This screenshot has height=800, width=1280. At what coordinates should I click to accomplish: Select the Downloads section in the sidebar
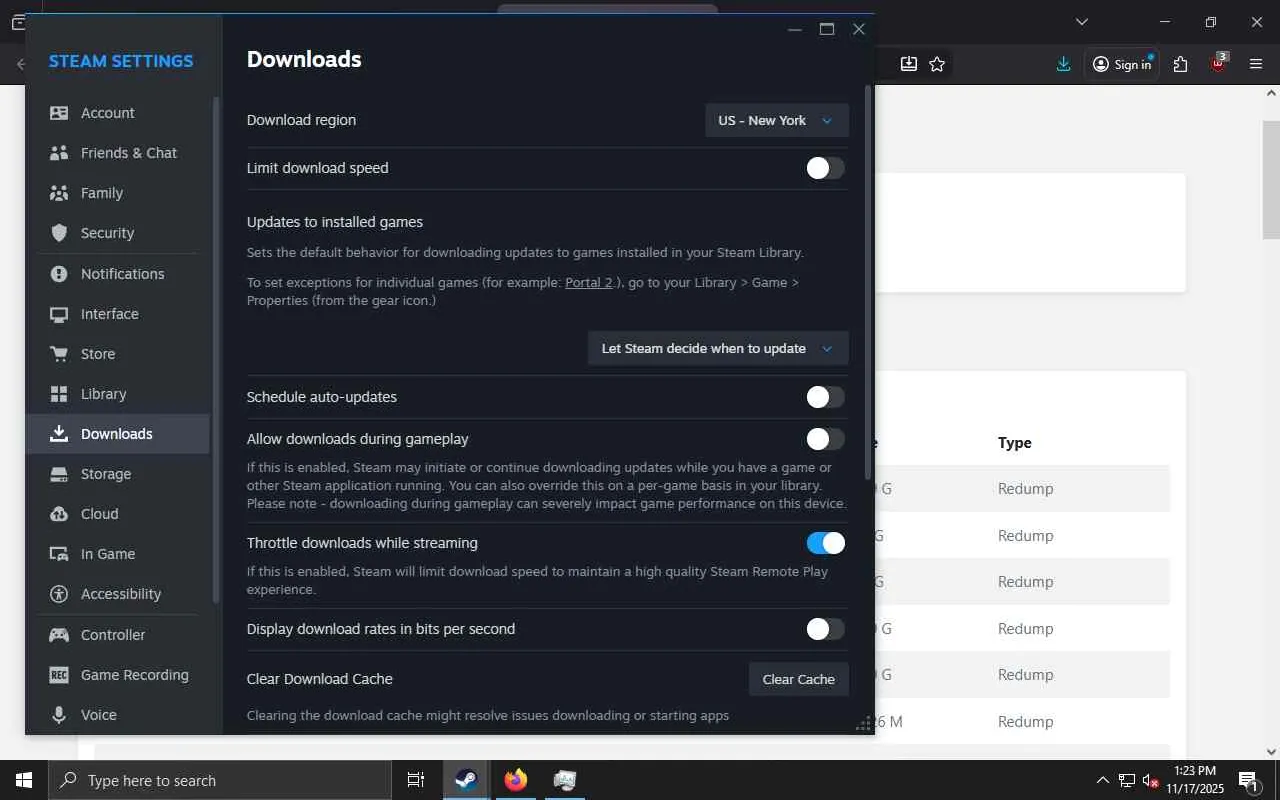117,434
